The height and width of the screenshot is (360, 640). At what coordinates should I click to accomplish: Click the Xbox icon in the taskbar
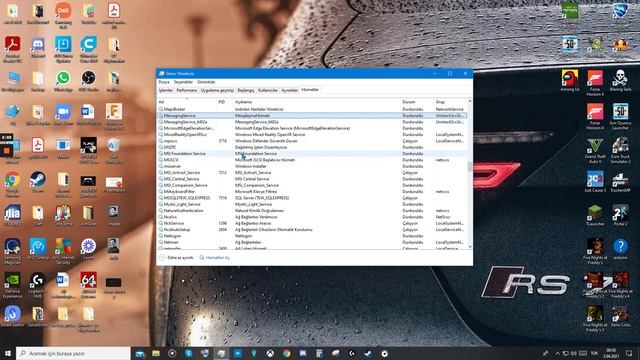click(270, 353)
